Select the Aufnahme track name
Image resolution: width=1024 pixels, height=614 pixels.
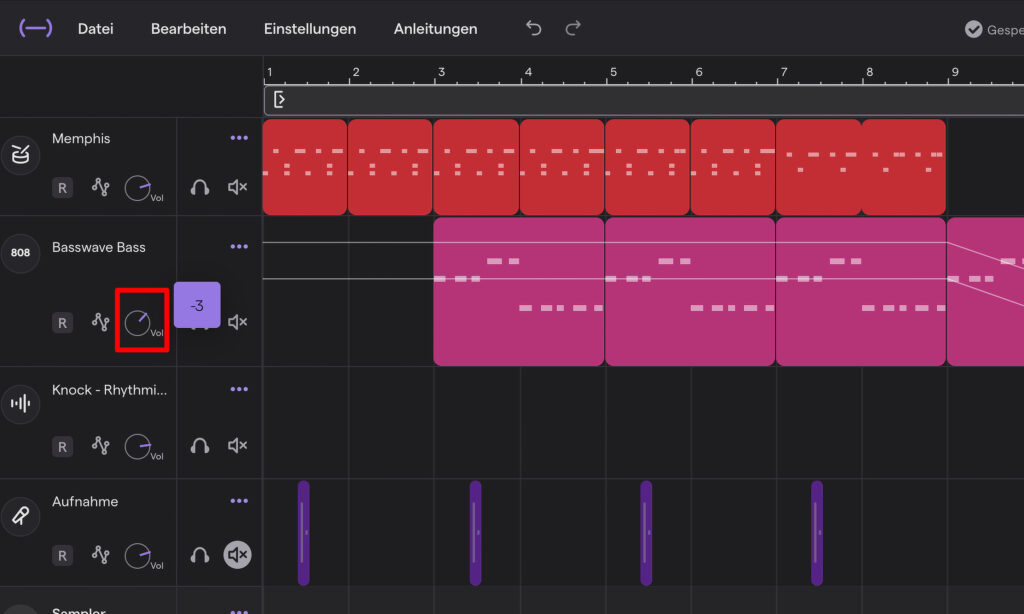(x=85, y=502)
